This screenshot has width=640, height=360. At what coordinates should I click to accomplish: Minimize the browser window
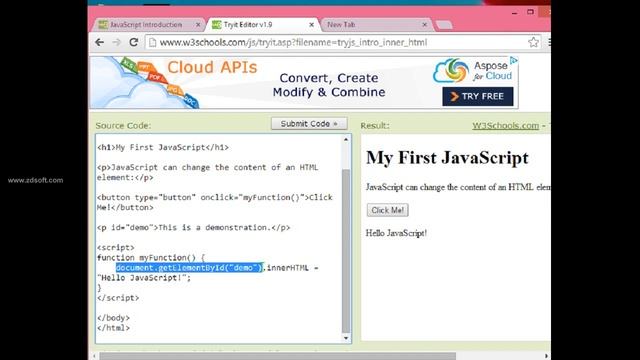514,12
